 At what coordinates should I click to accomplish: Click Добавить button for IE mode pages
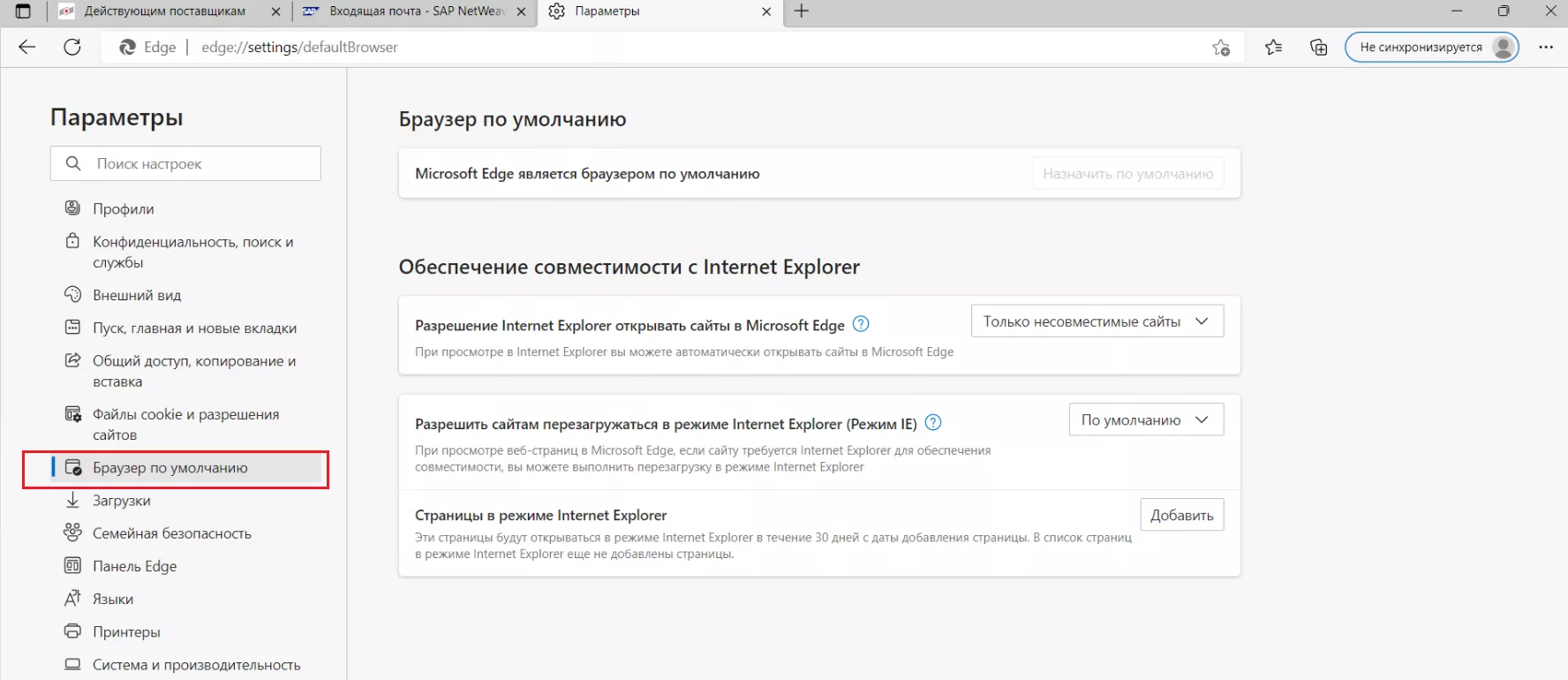[1181, 515]
